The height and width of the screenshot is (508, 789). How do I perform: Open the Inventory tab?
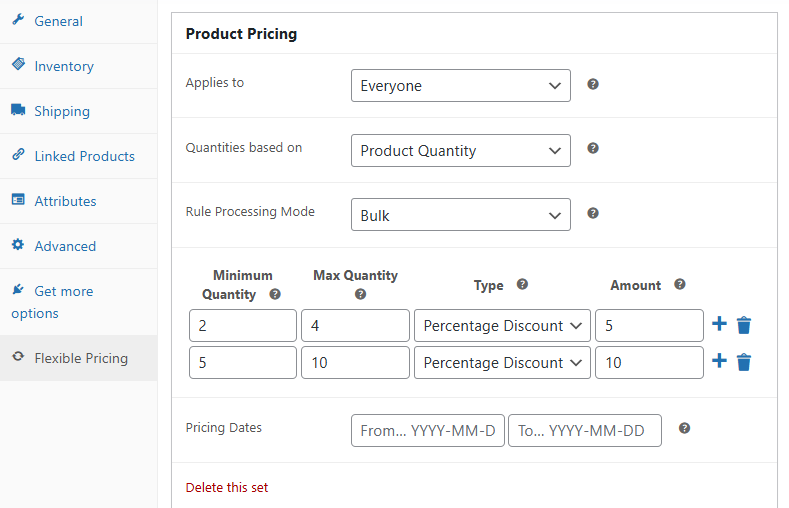tap(78, 66)
